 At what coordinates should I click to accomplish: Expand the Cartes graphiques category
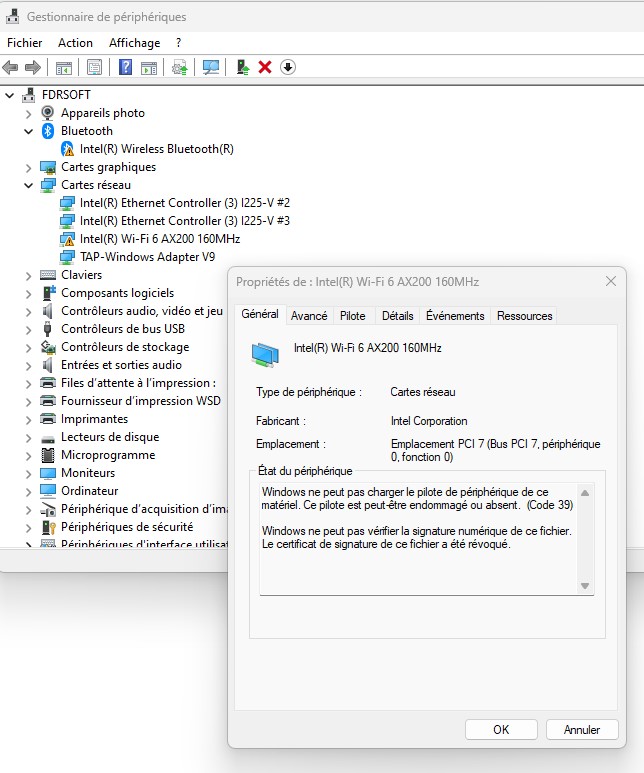coord(29,167)
